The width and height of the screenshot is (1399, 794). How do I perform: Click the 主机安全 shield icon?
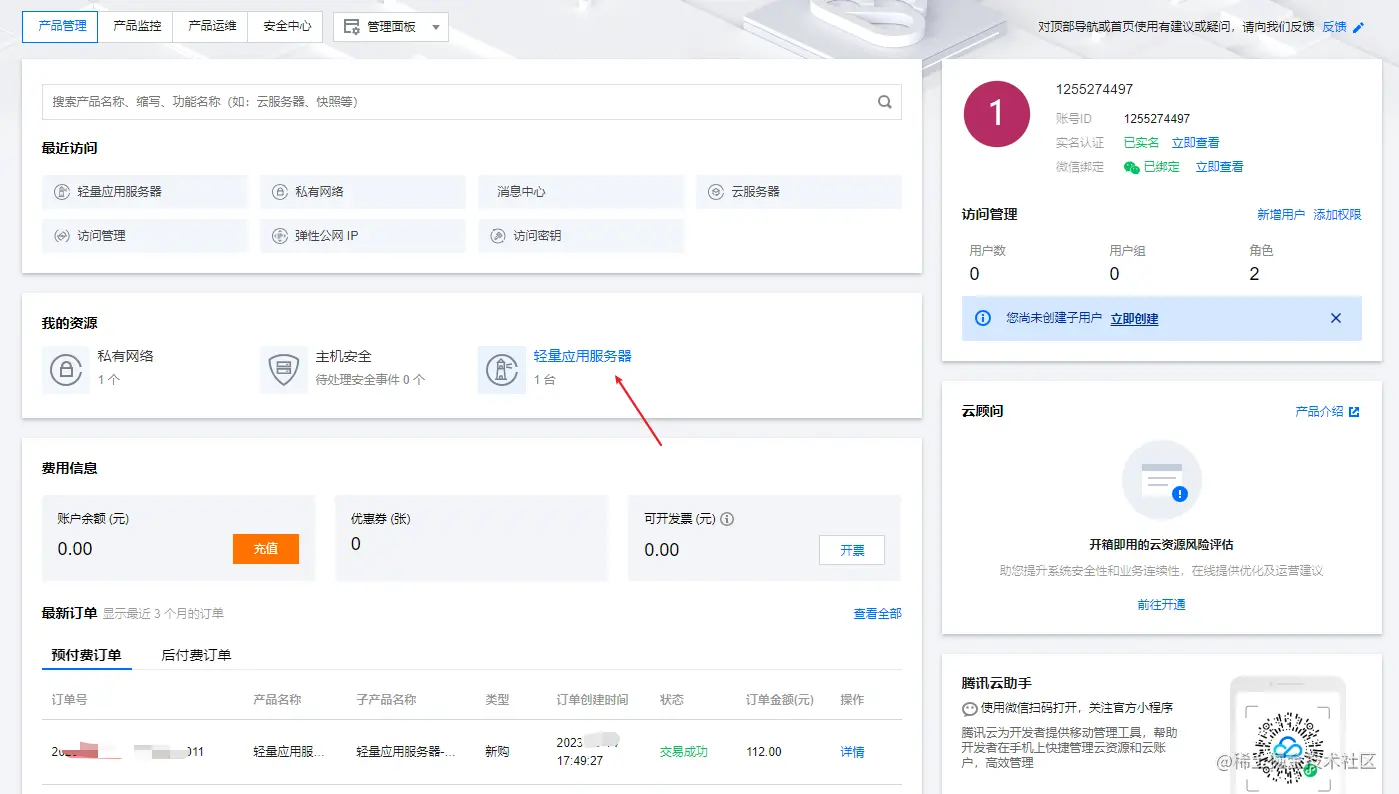(x=284, y=370)
